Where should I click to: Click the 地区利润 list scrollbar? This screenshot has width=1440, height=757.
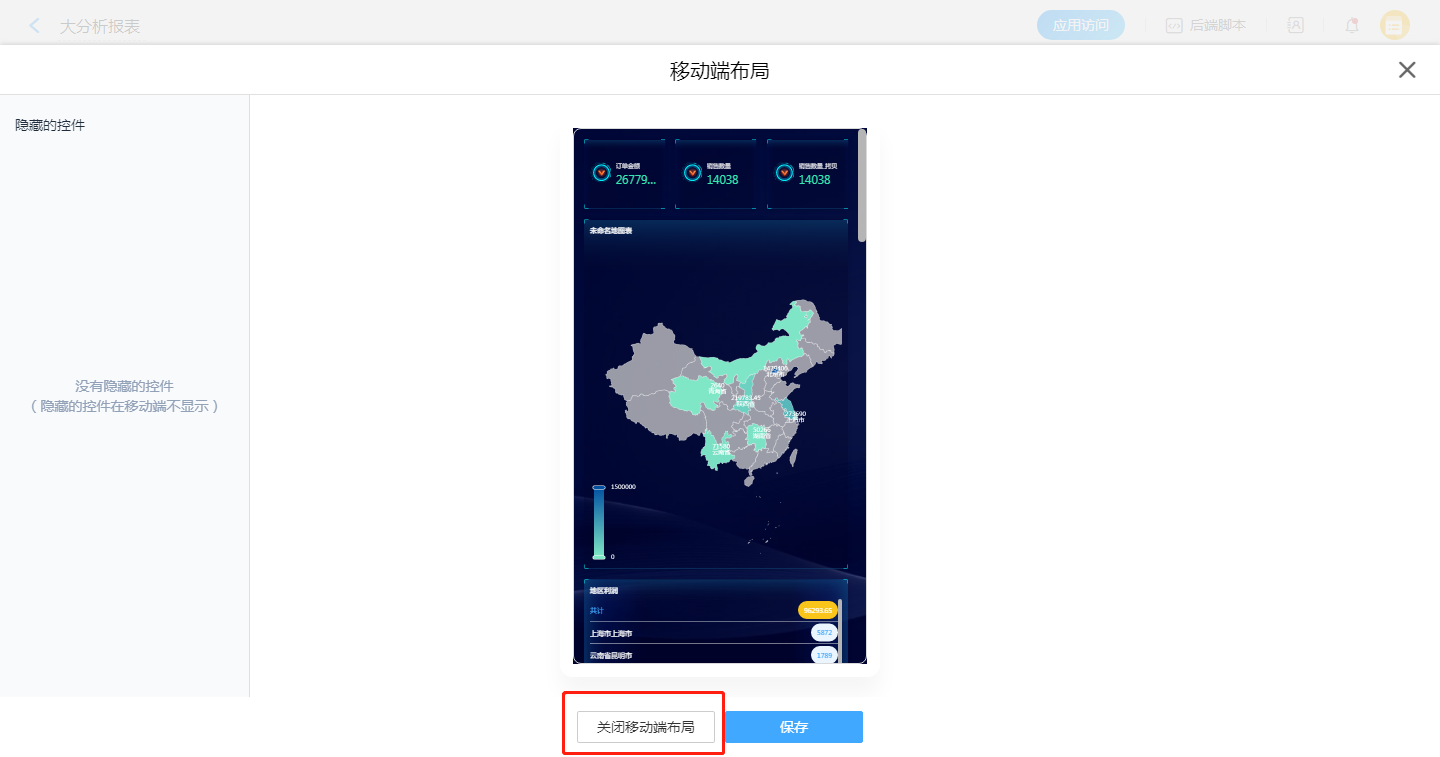coord(840,630)
